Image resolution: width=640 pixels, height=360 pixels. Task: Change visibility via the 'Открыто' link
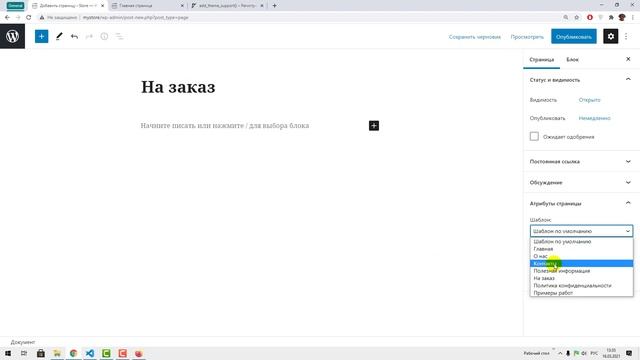[589, 100]
